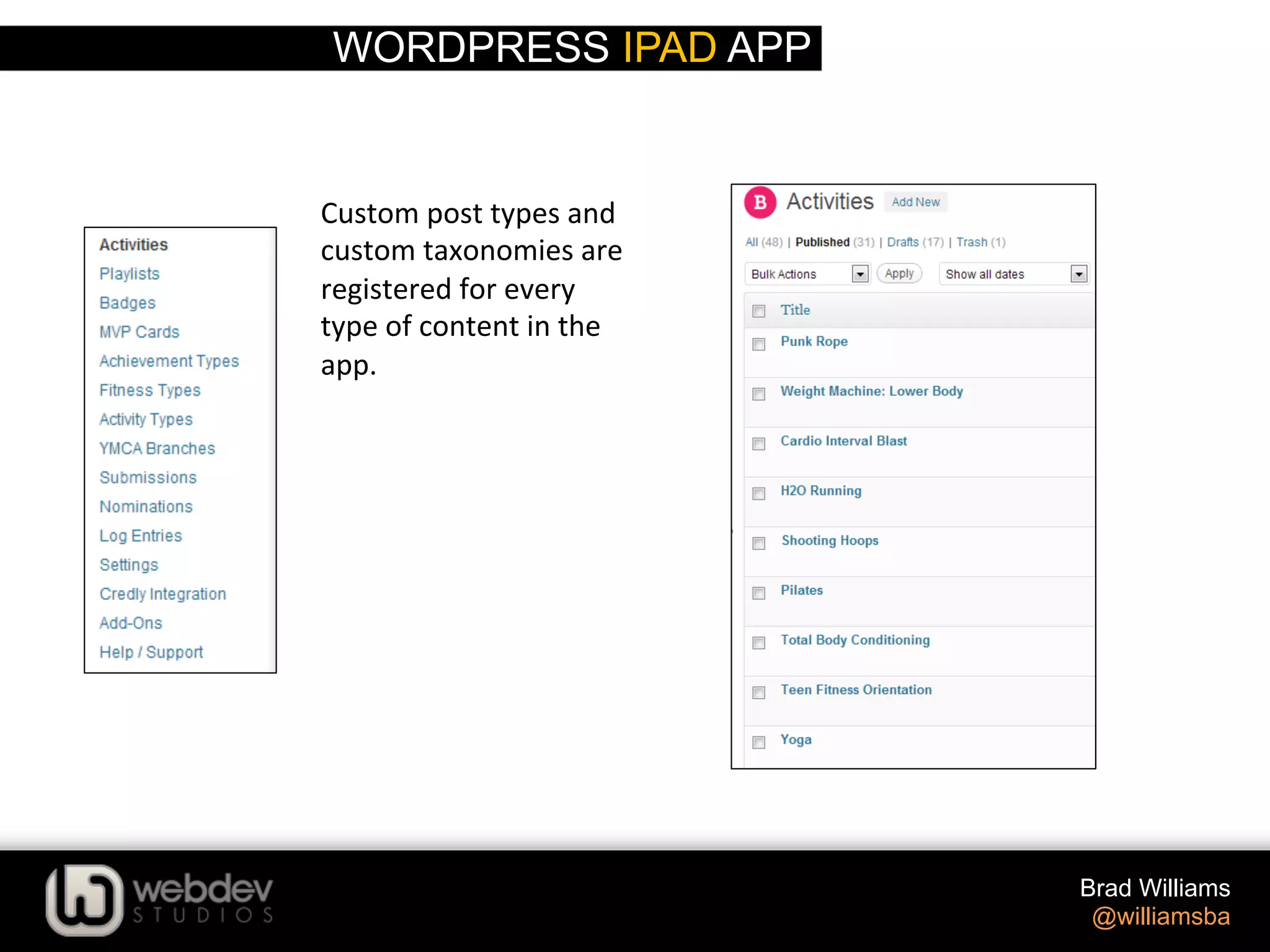Open the Punk Rope activity
The height and width of the screenshot is (952, 1270).
coord(814,342)
